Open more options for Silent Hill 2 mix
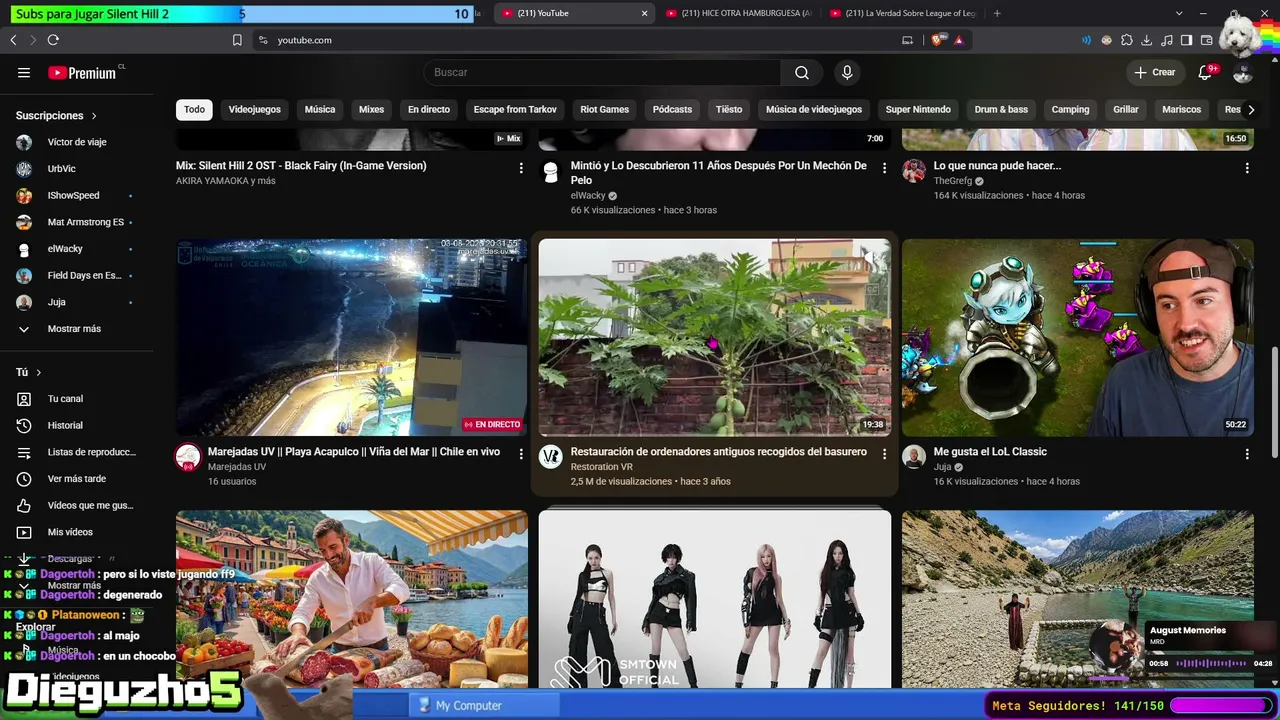Screen dimensions: 1280x720 pyautogui.click(x=521, y=168)
